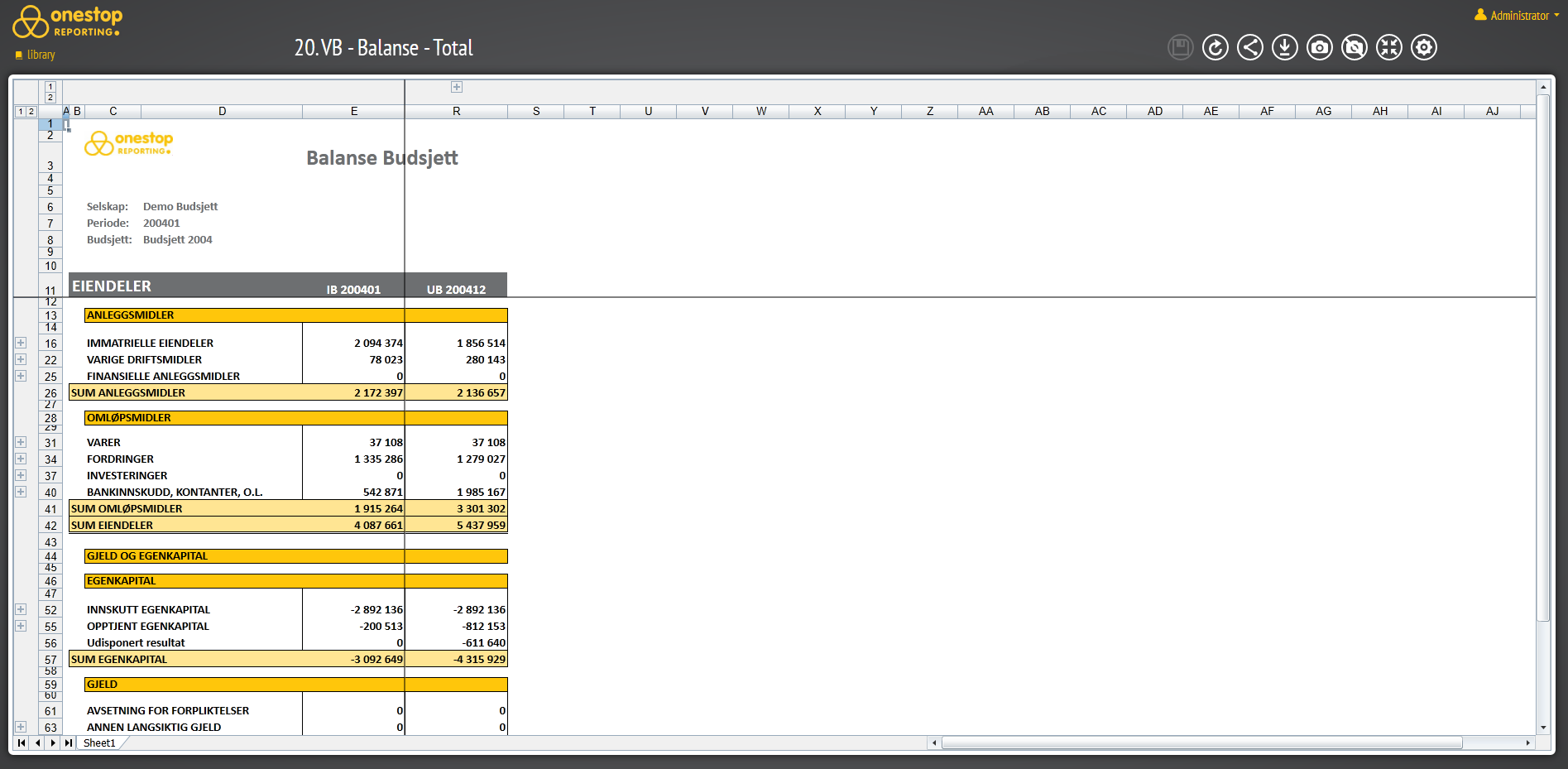This screenshot has width=1568, height=769.
Task: Click the horizontal scrollbar left arrow
Action: click(x=934, y=743)
